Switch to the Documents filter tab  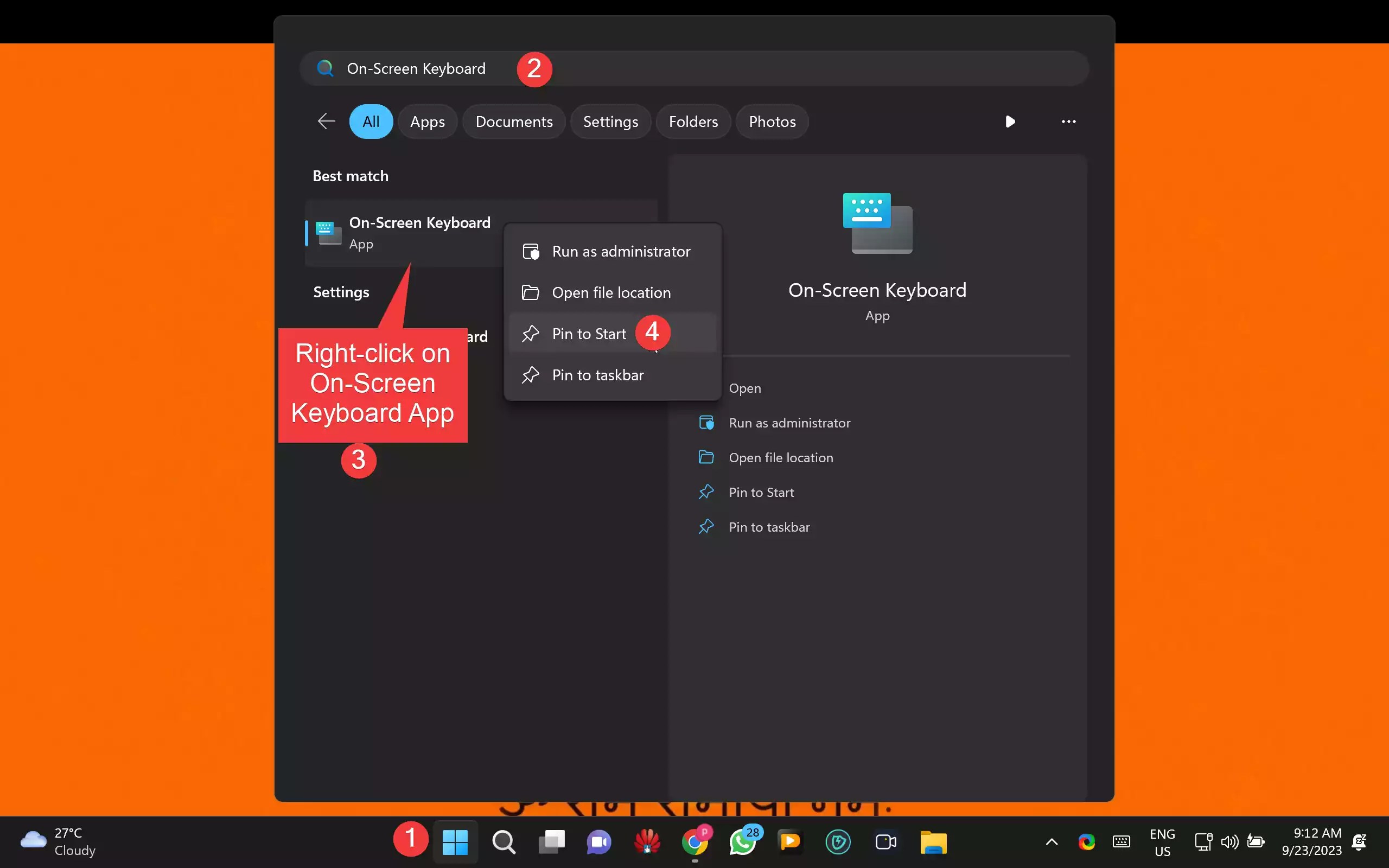[513, 121]
